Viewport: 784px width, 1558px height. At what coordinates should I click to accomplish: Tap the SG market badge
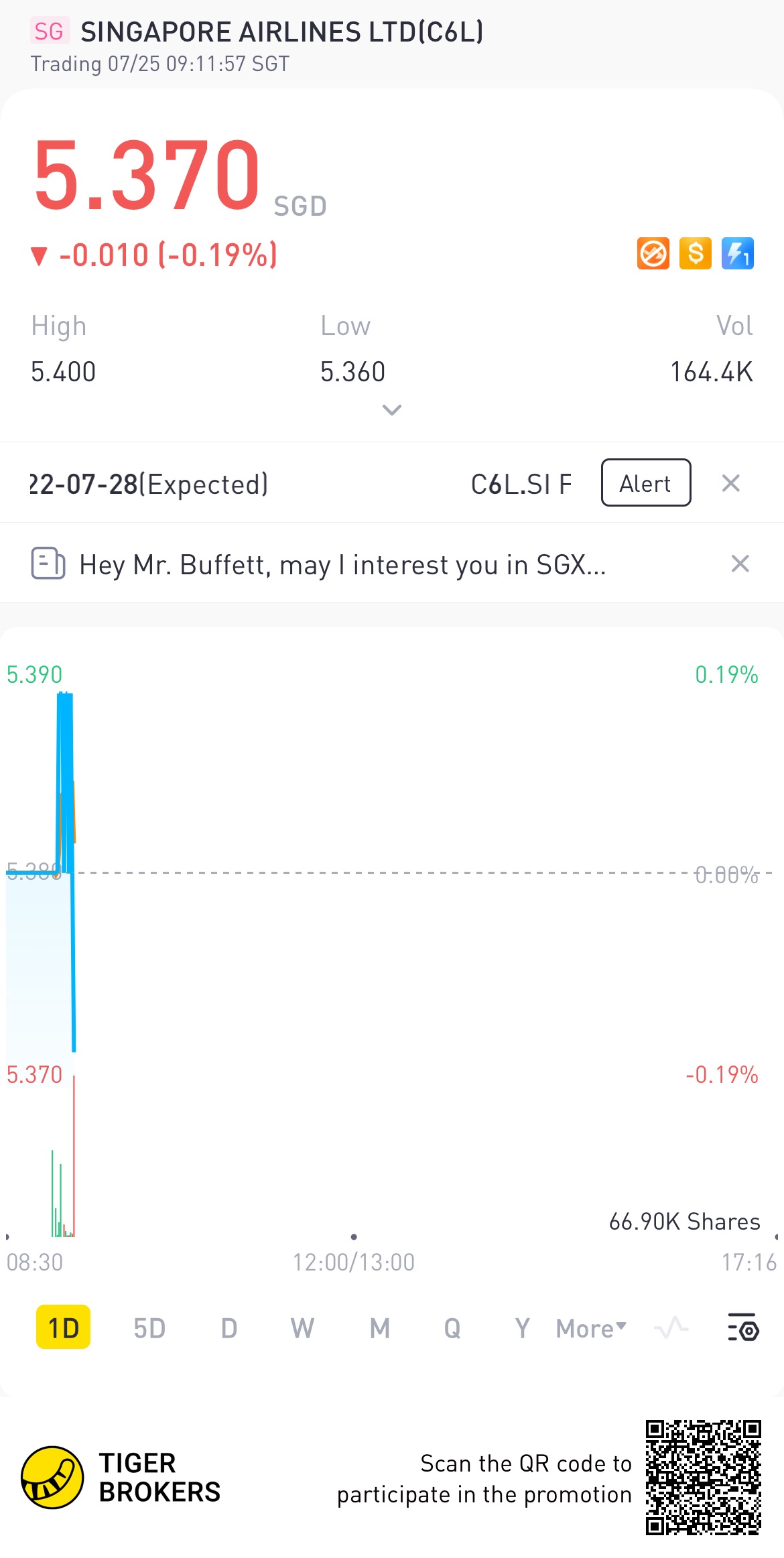pyautogui.click(x=49, y=31)
